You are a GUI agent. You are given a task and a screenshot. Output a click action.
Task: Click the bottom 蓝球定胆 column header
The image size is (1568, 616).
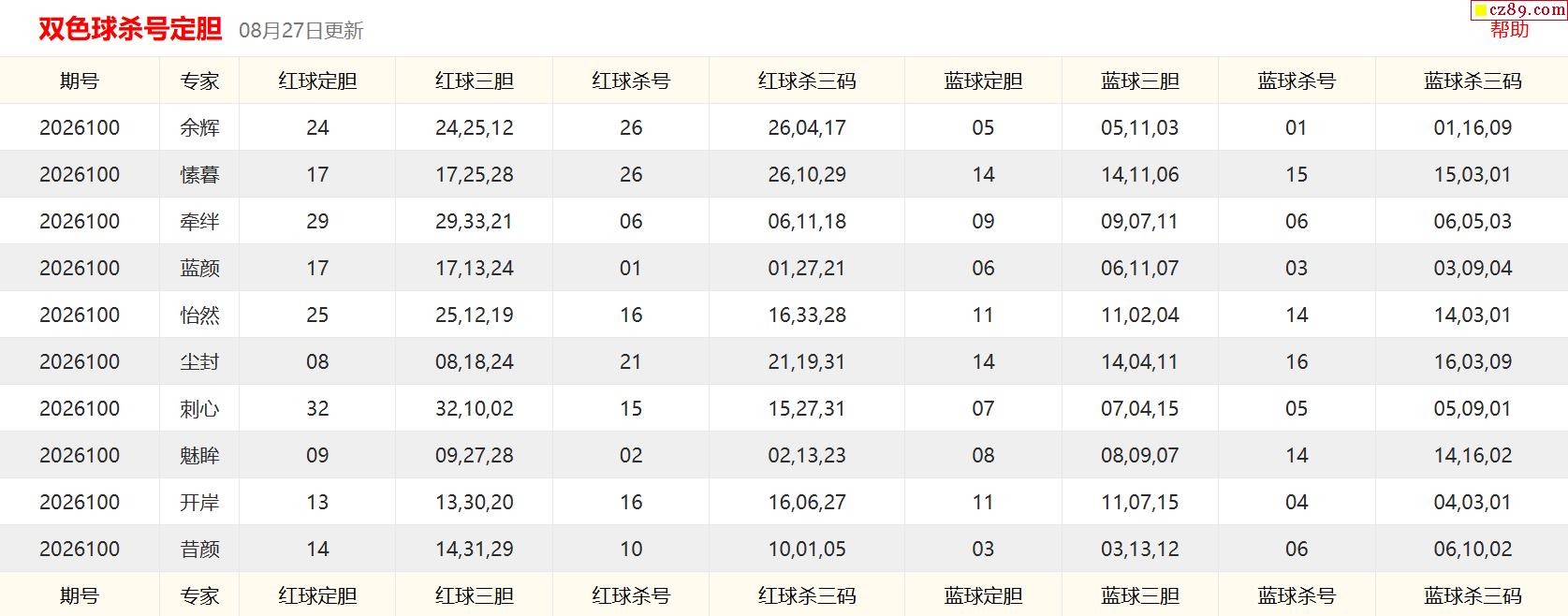click(x=983, y=596)
